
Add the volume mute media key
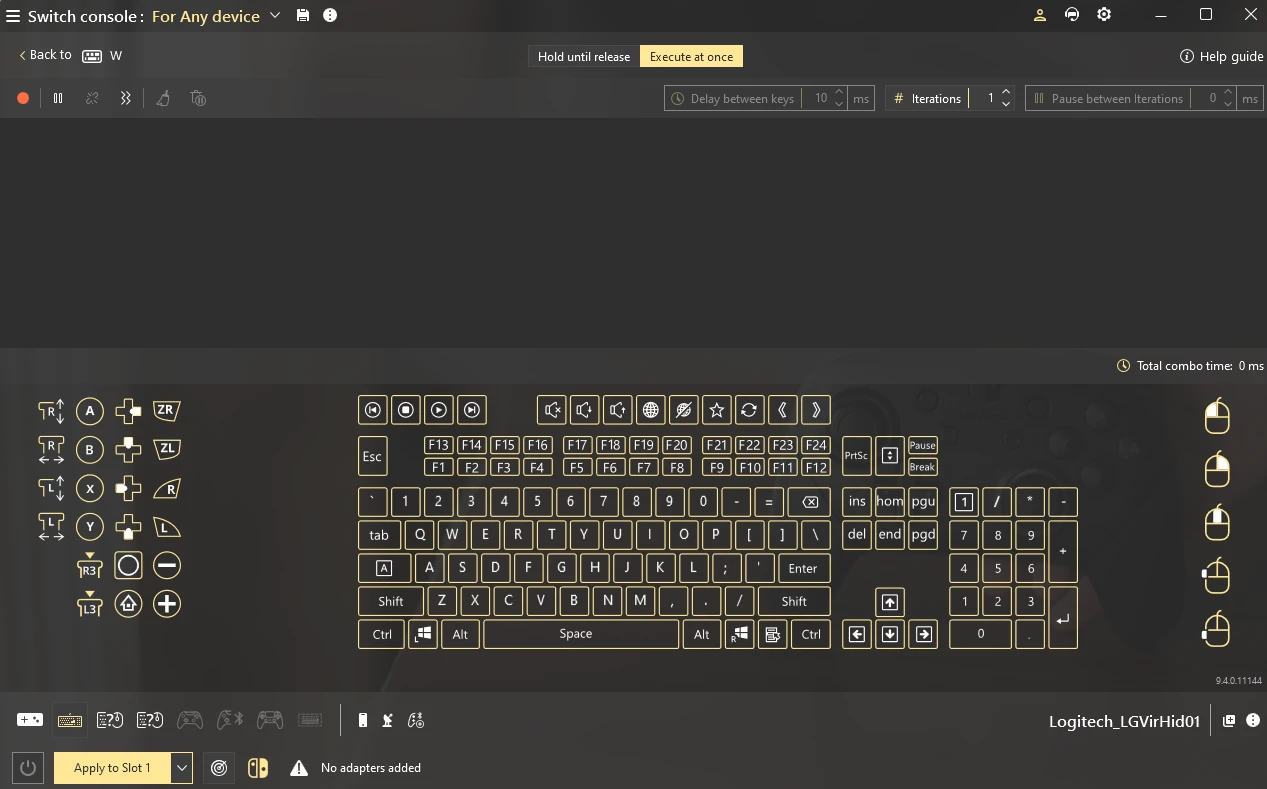[552, 409]
